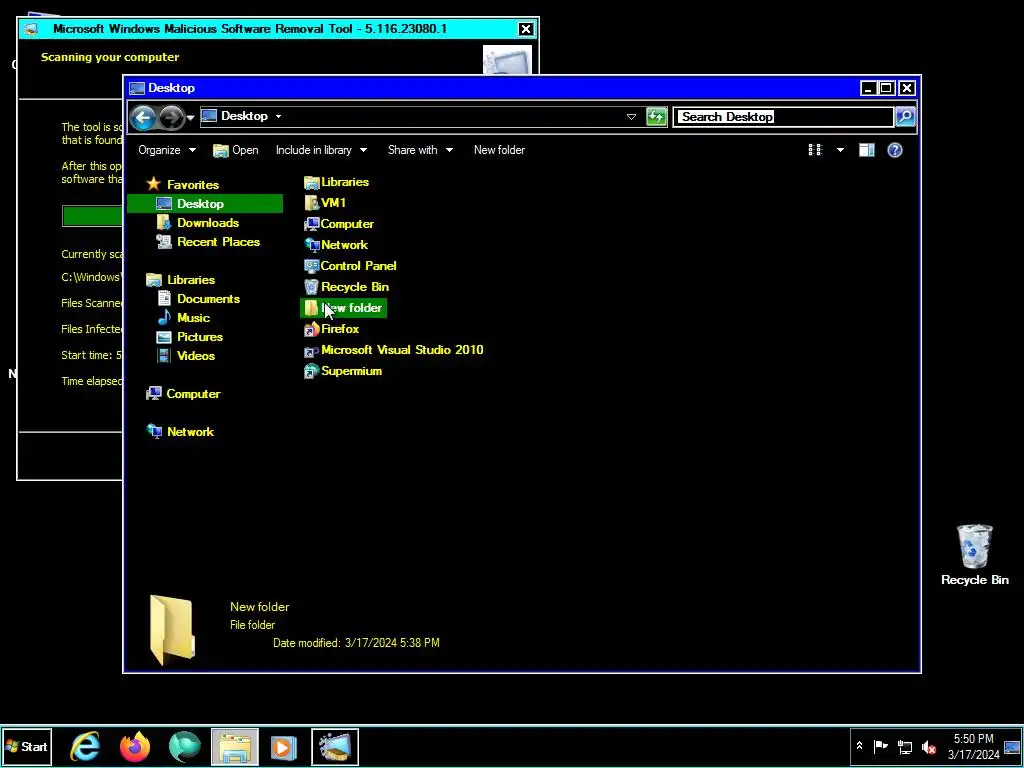The height and width of the screenshot is (768, 1024).
Task: Select the Computer item in file list
Action: (x=339, y=224)
